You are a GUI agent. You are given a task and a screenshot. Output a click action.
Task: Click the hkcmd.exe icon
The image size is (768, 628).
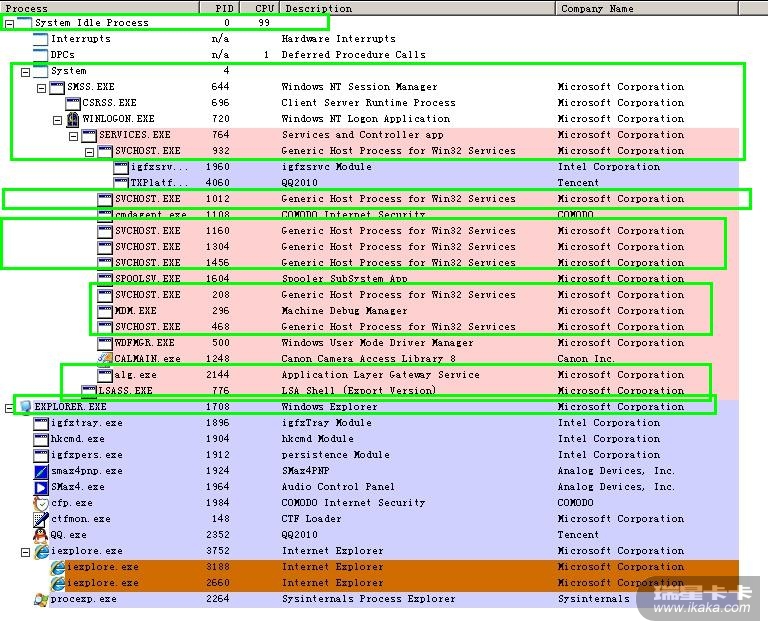pyautogui.click(x=40, y=439)
